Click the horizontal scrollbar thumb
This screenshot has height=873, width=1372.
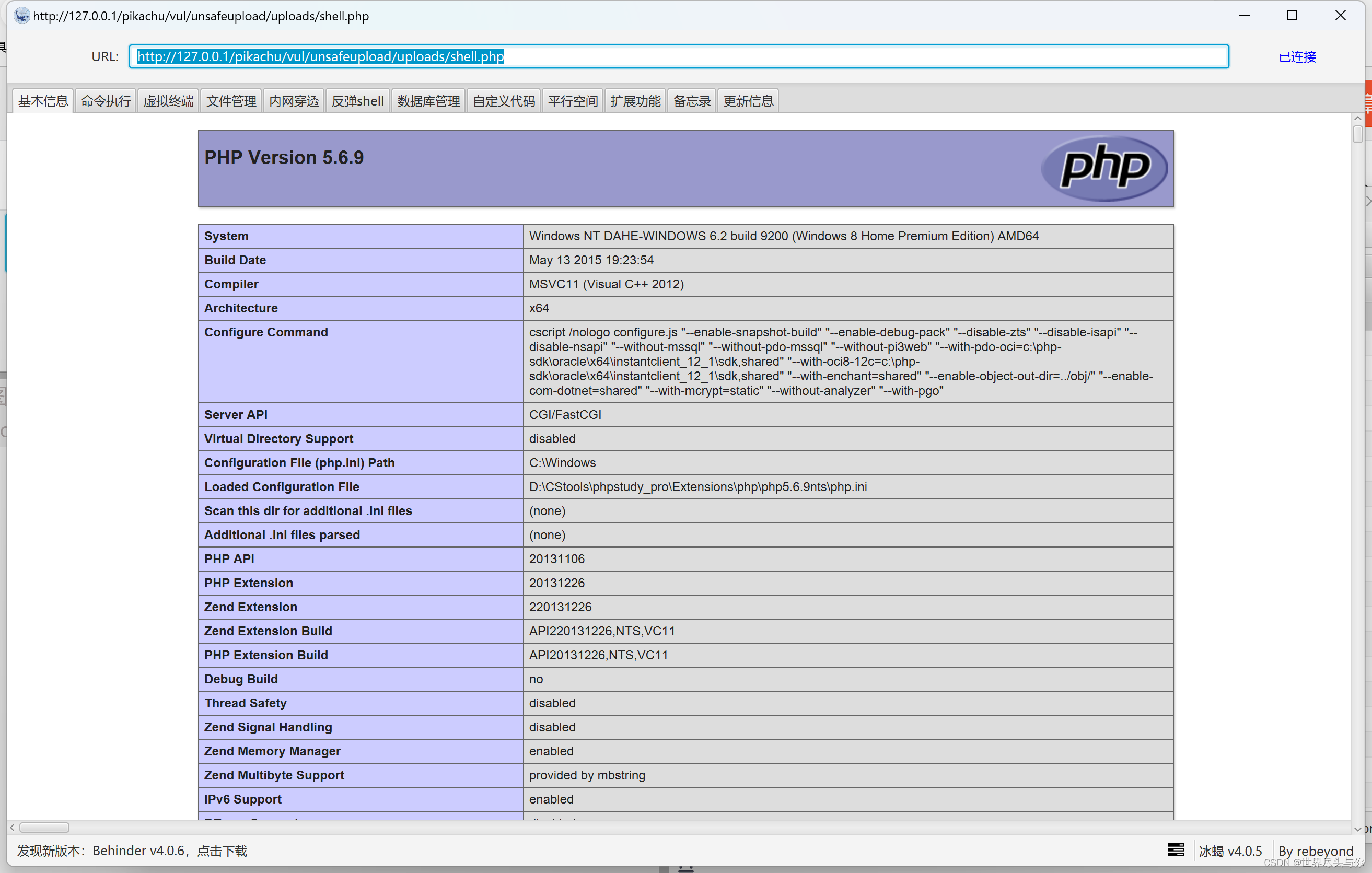(44, 828)
